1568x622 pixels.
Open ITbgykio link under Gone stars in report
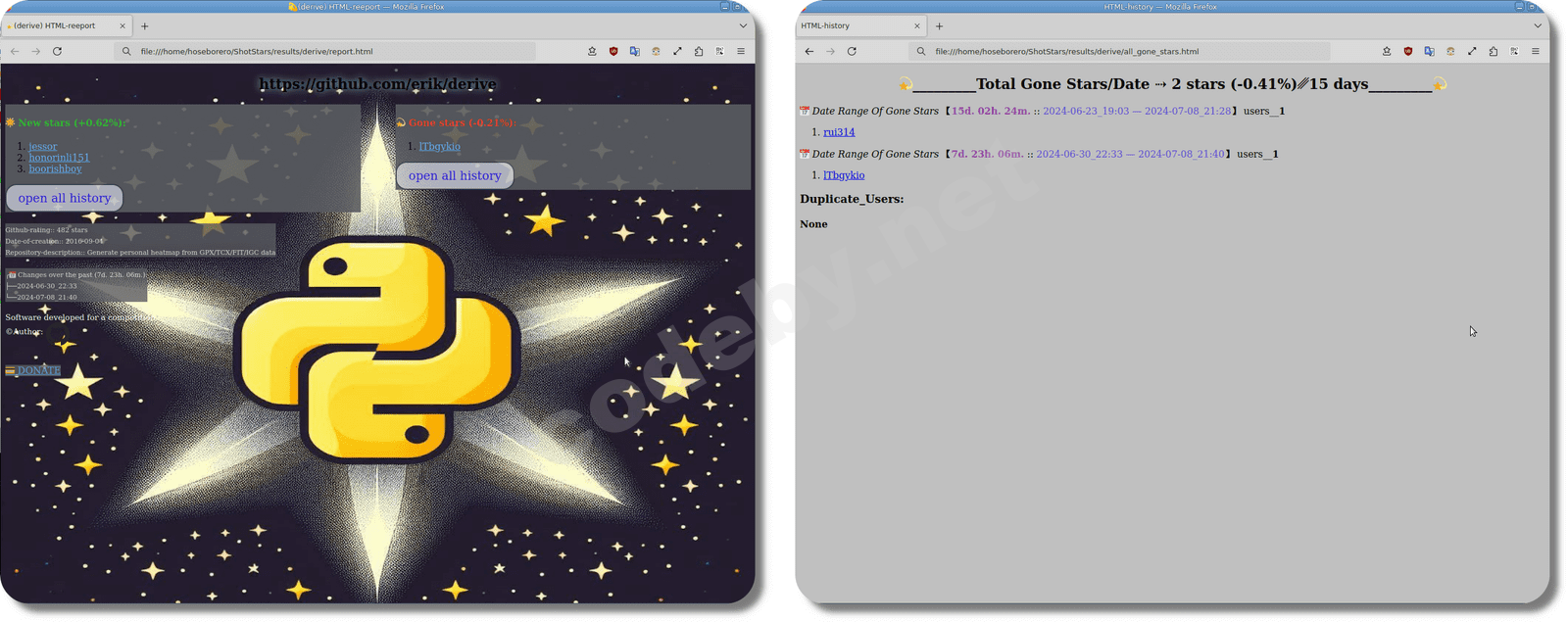[x=440, y=146]
